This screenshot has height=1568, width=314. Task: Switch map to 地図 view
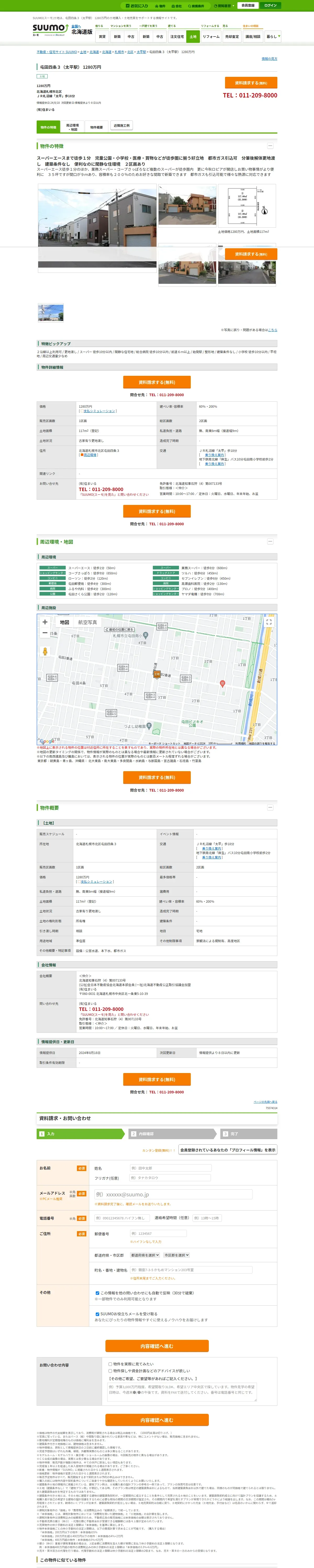(64, 622)
